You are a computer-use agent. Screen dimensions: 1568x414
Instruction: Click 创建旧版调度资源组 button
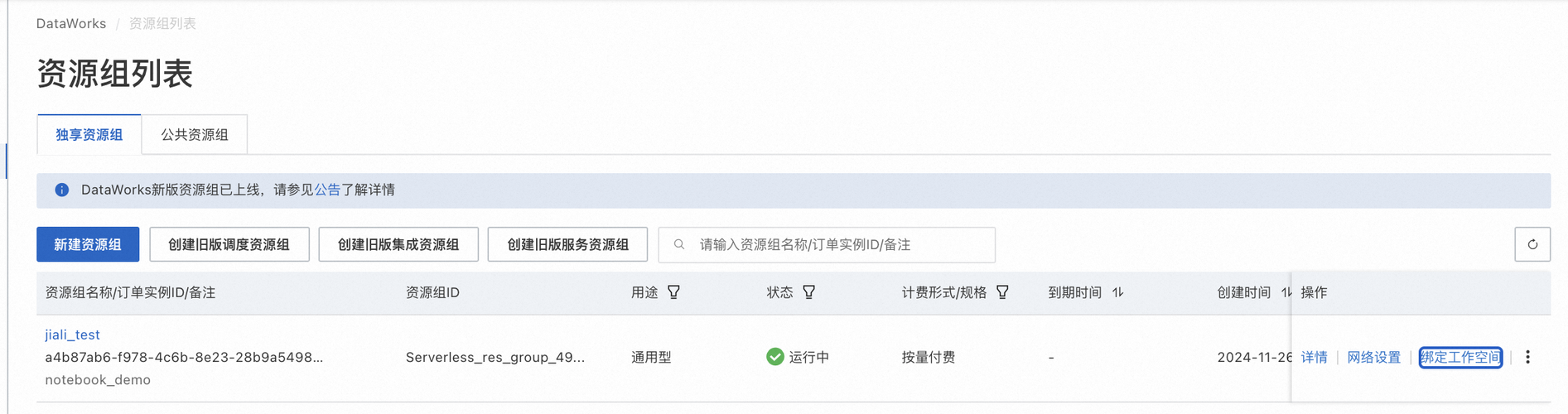229,244
